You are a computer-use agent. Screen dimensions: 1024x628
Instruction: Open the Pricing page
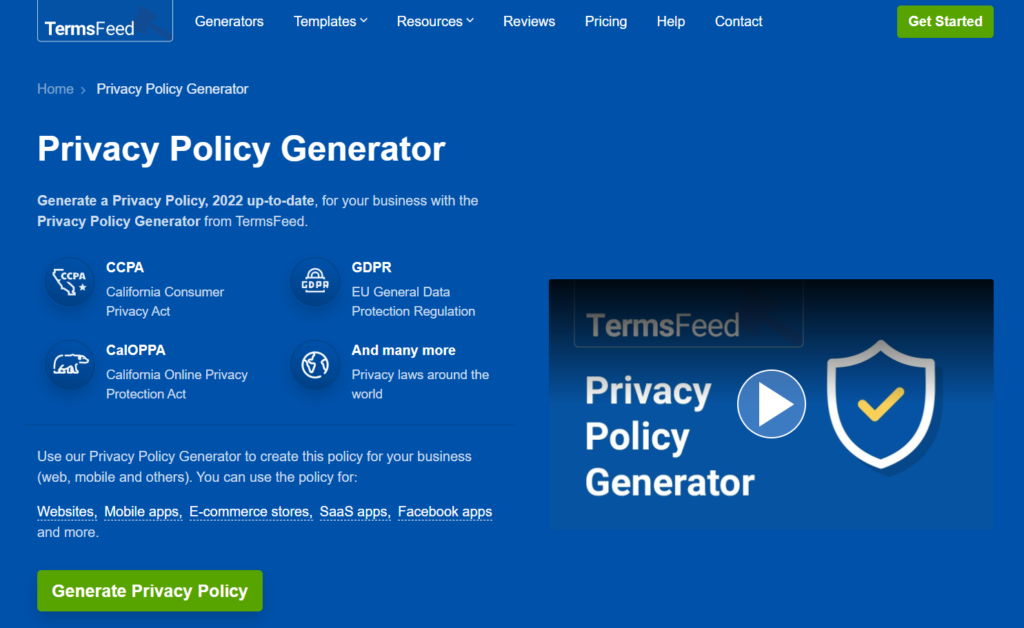pos(605,22)
